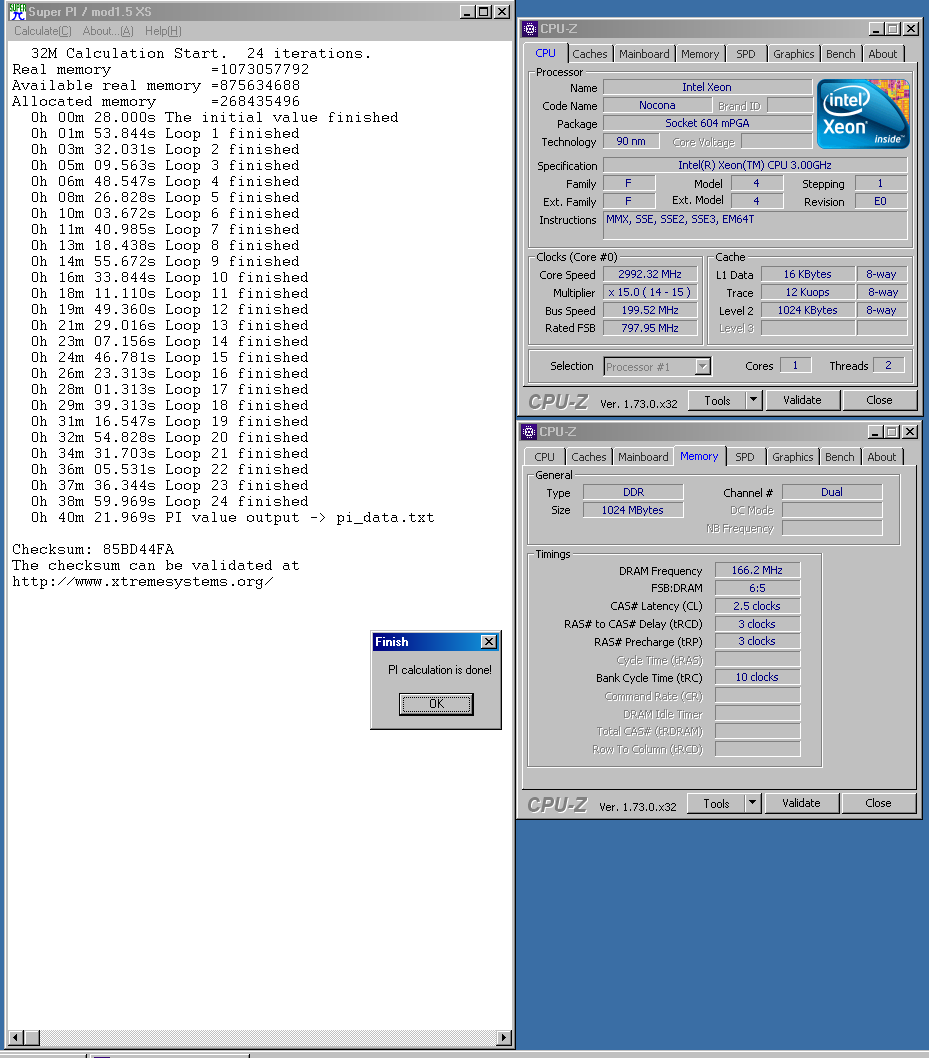Select the CPU tab in upper CPU-Z window
This screenshot has height=1058, width=929.
pyautogui.click(x=545, y=53)
